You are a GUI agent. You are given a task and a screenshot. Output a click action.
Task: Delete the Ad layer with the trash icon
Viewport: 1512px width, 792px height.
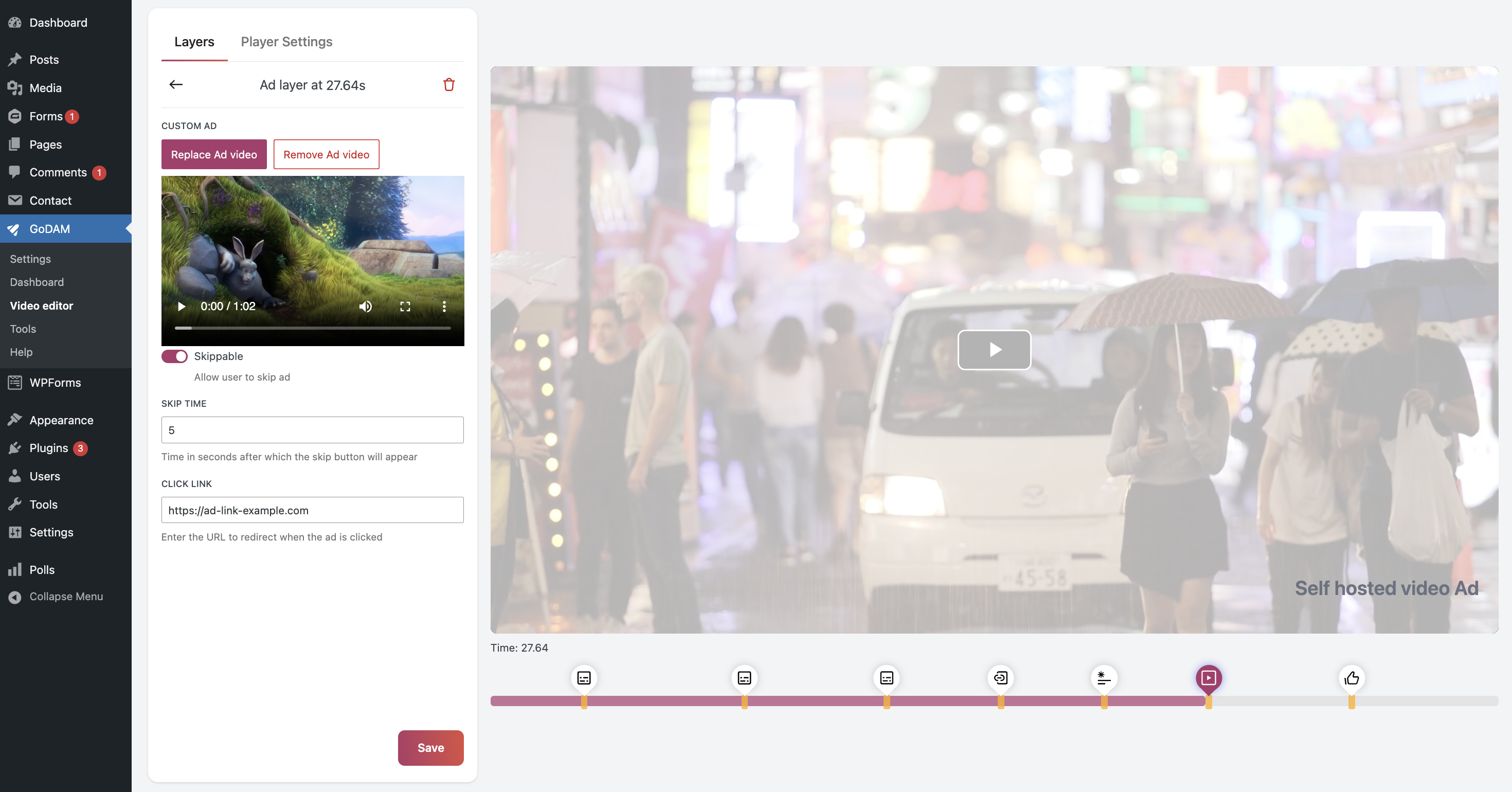pyautogui.click(x=449, y=84)
